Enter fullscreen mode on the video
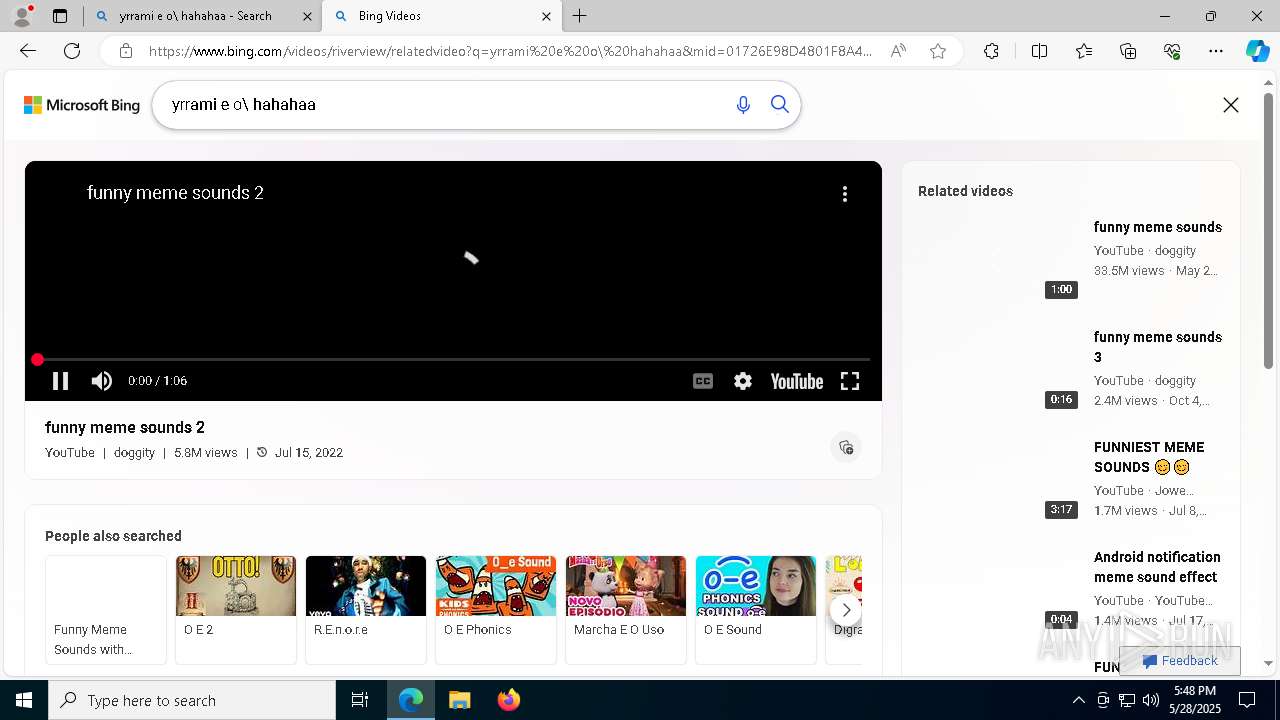The image size is (1280, 720). pyautogui.click(x=850, y=381)
